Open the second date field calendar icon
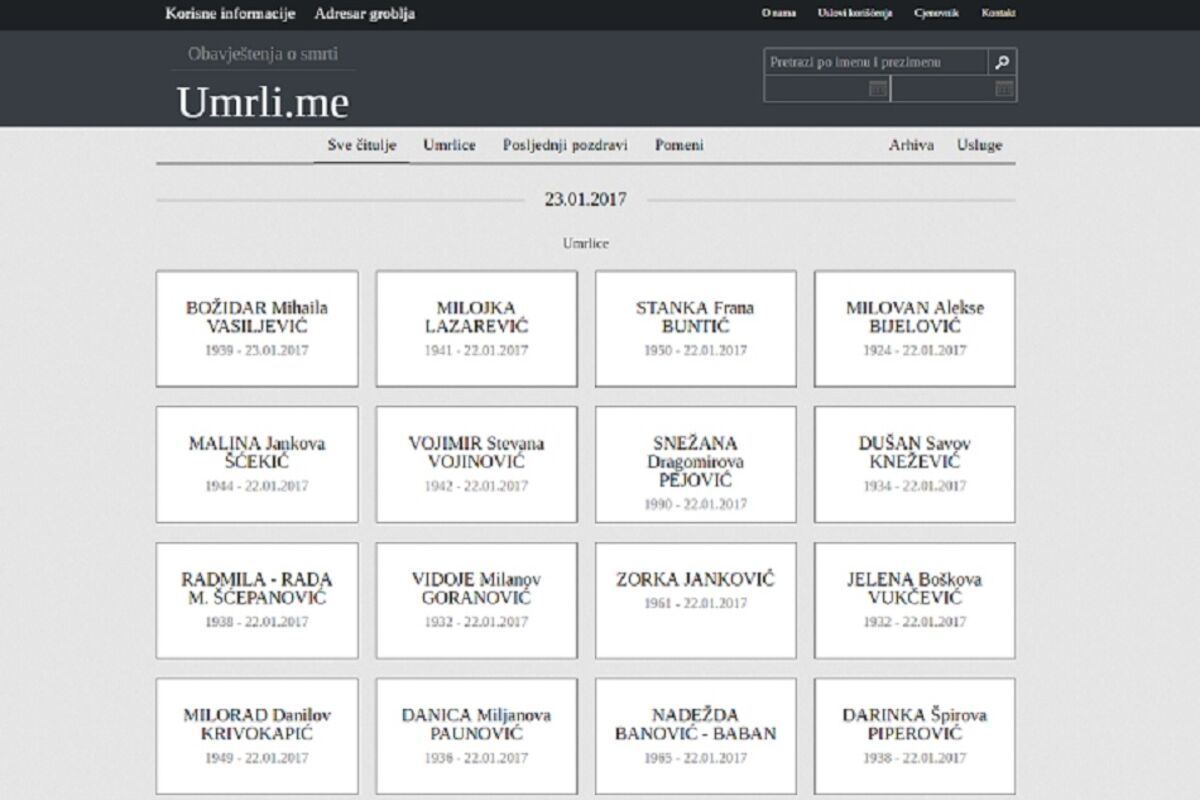1200x800 pixels. pos(1004,90)
